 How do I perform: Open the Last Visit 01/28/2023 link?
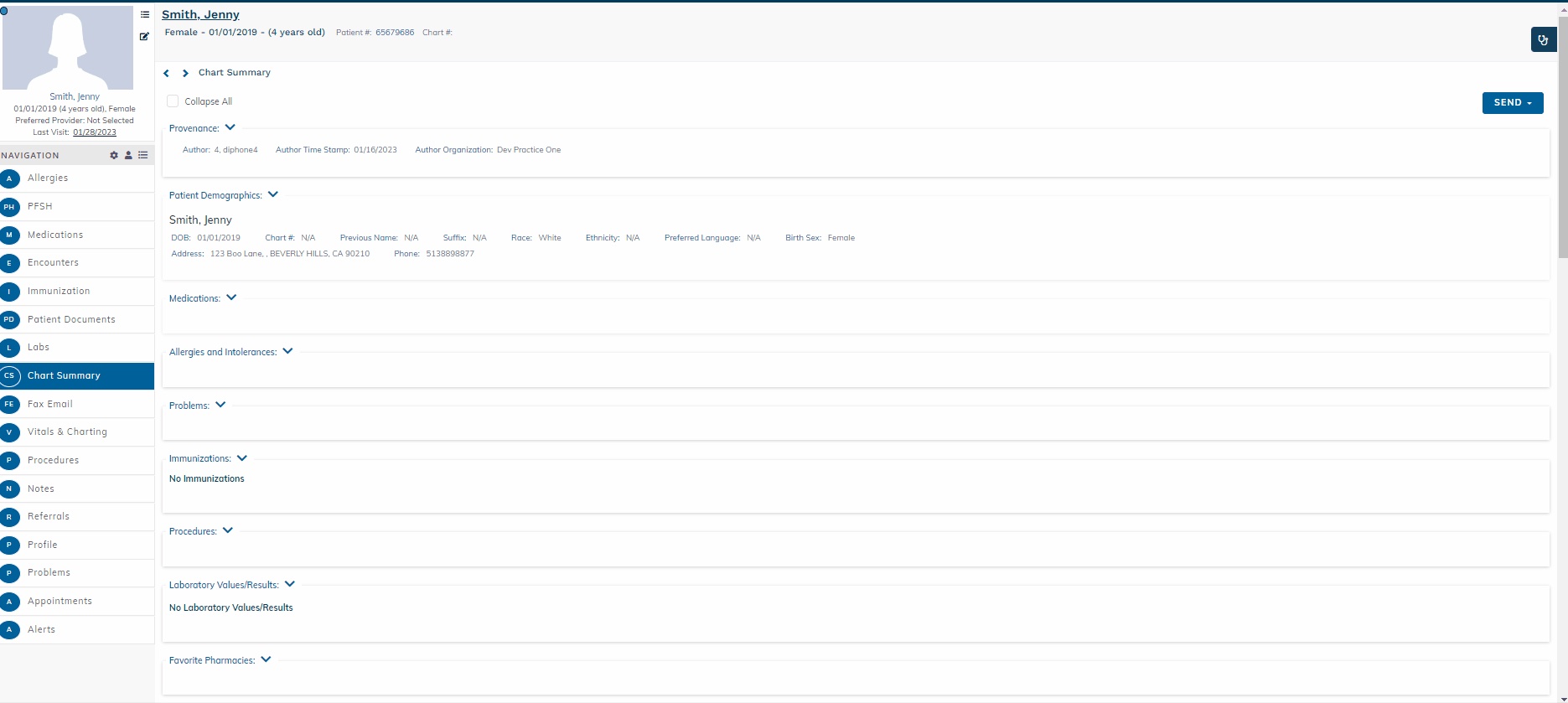coord(95,132)
